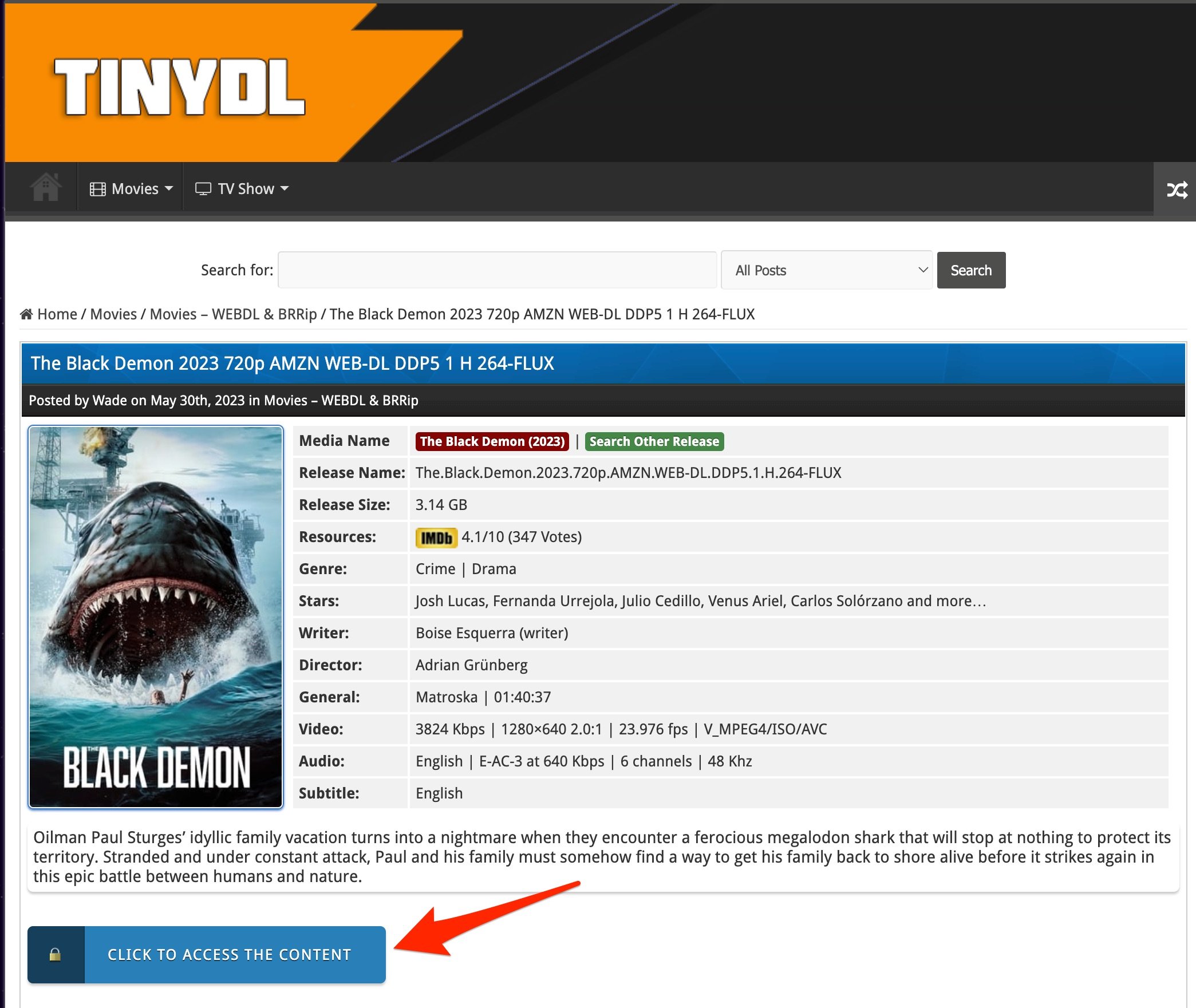Click the 4.1/10 (347 Votes) rating text
Image resolution: width=1196 pixels, height=1008 pixels.
522,537
